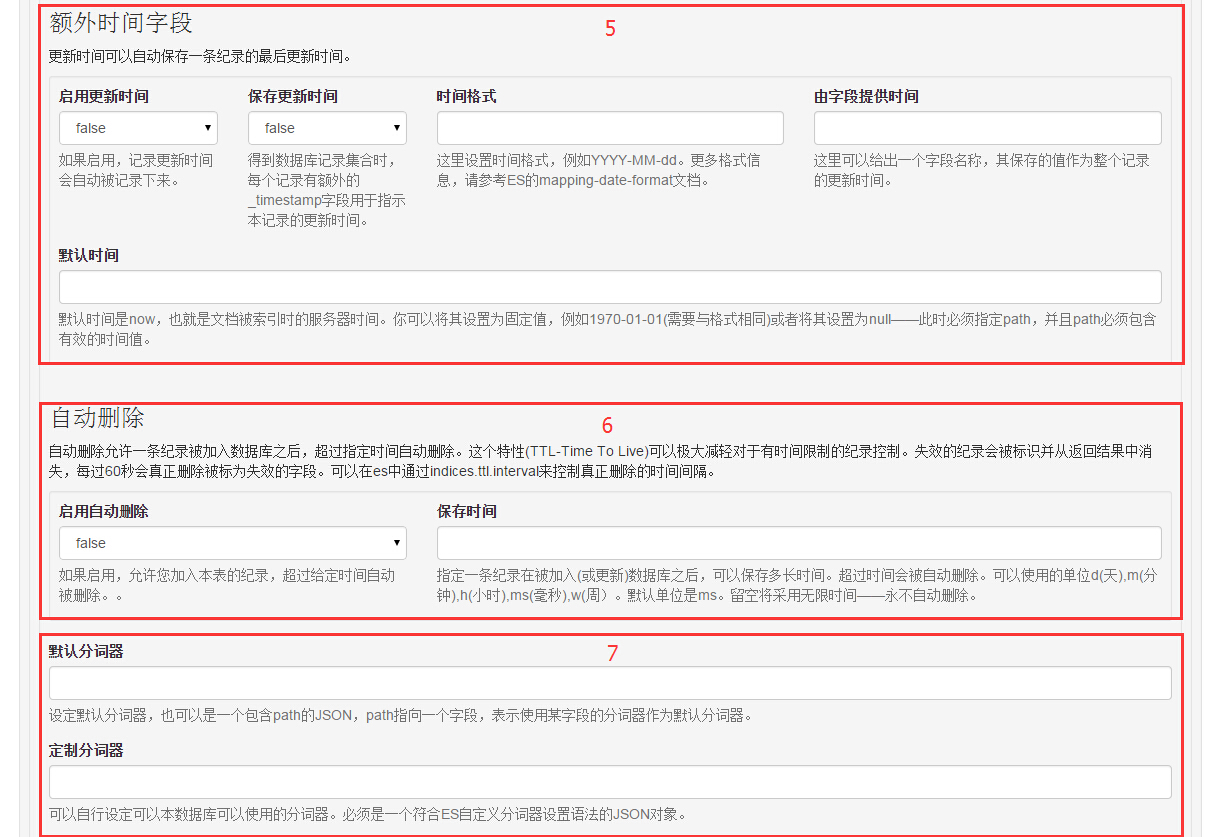Viewport: 1221px width, 837px height.
Task: Focus the 定制分词器 input box
Action: [x=610, y=782]
